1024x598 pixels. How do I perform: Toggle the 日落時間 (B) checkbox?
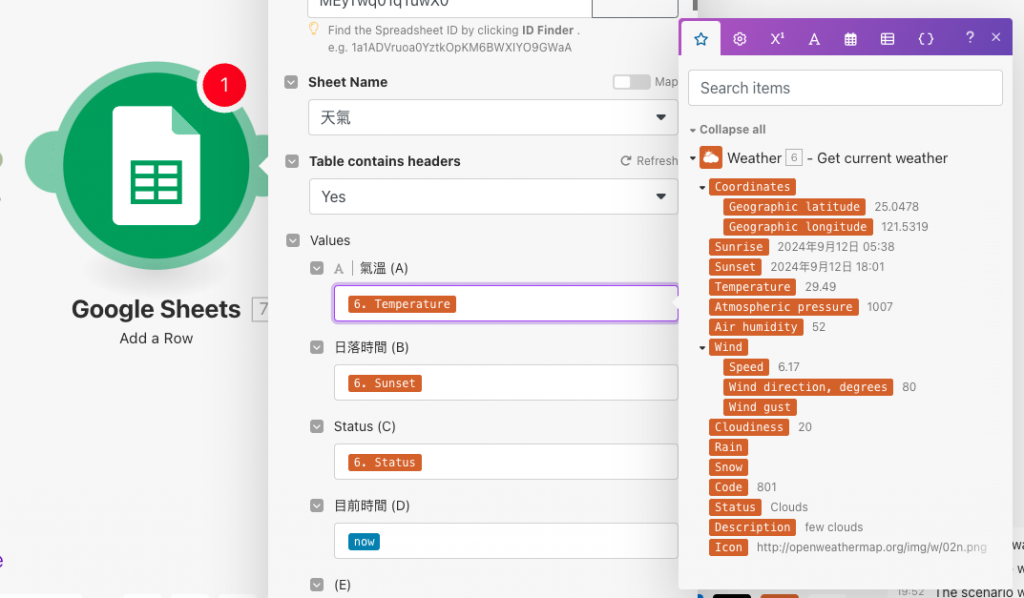[x=317, y=347]
